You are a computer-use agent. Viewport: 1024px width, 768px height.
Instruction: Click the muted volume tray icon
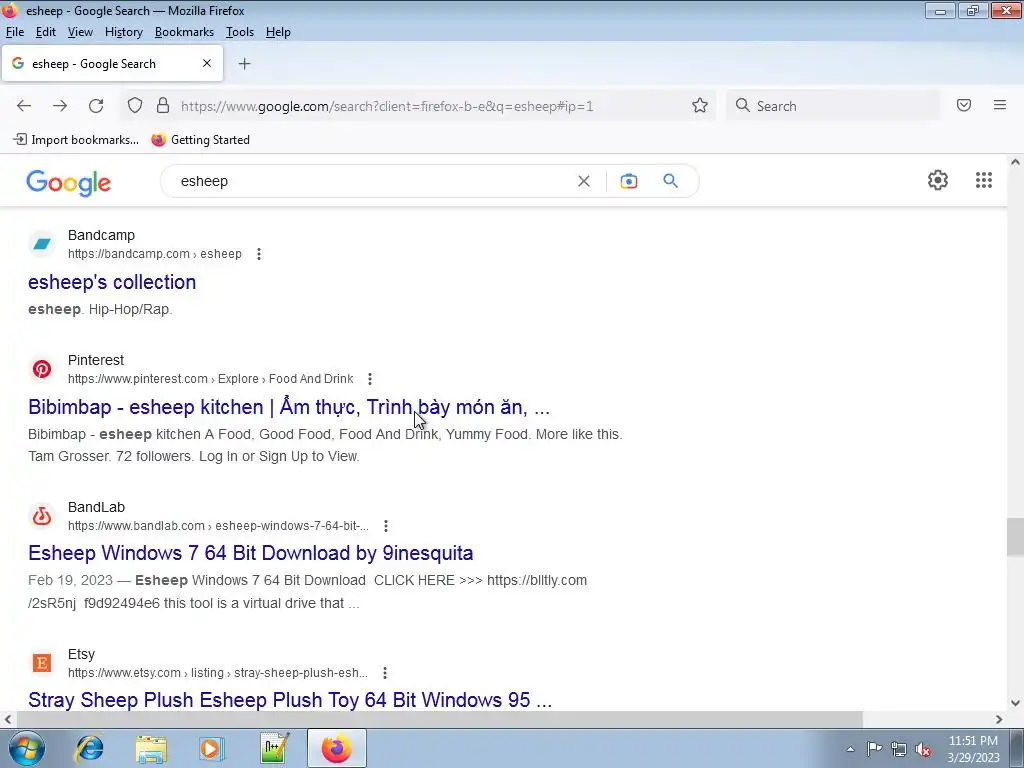923,749
